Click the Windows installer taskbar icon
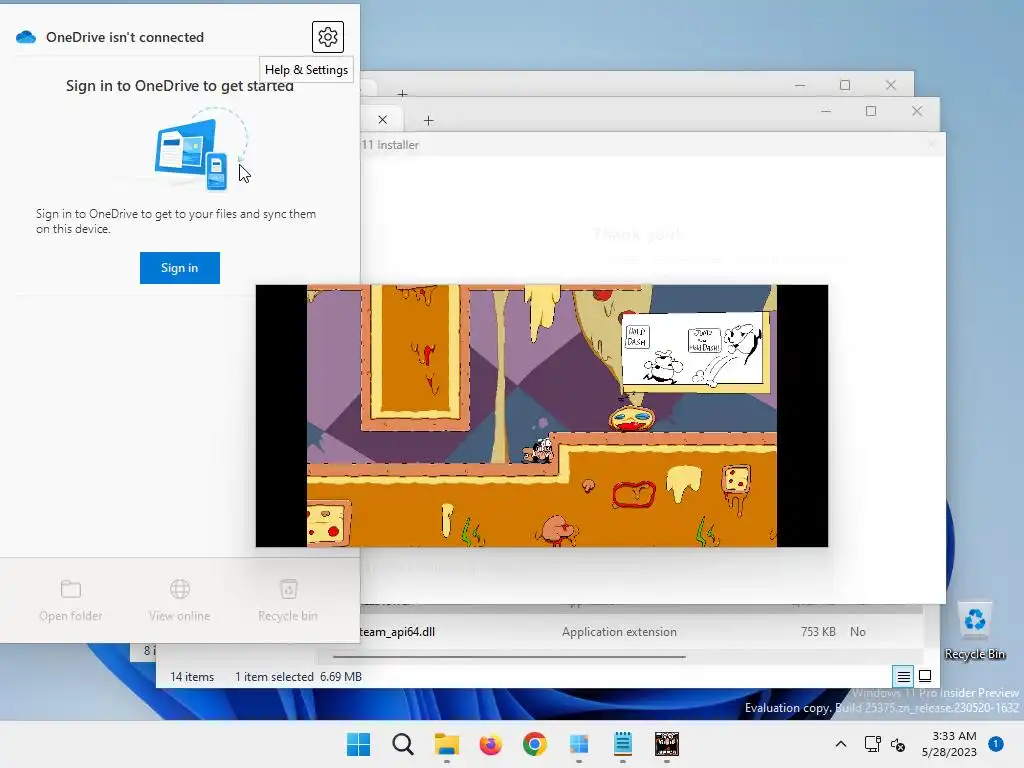This screenshot has width=1024, height=768. tap(579, 744)
